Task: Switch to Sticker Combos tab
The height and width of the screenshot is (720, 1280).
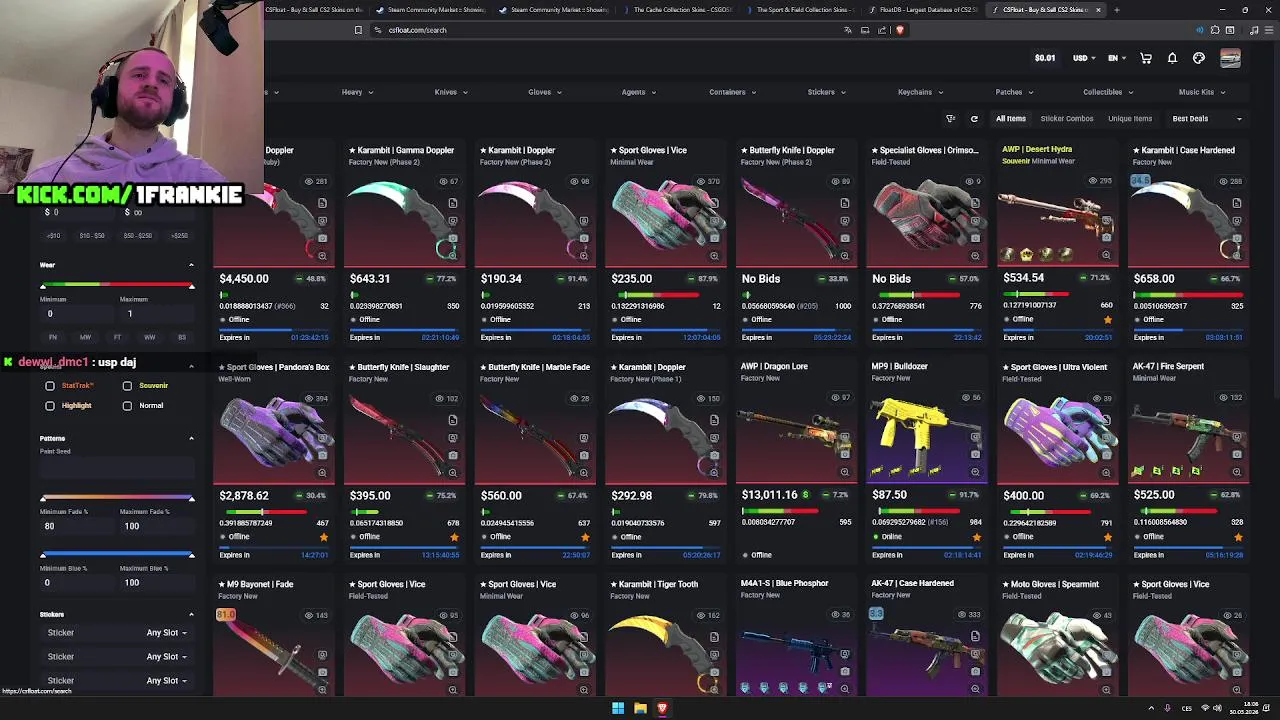Action: point(1067,119)
